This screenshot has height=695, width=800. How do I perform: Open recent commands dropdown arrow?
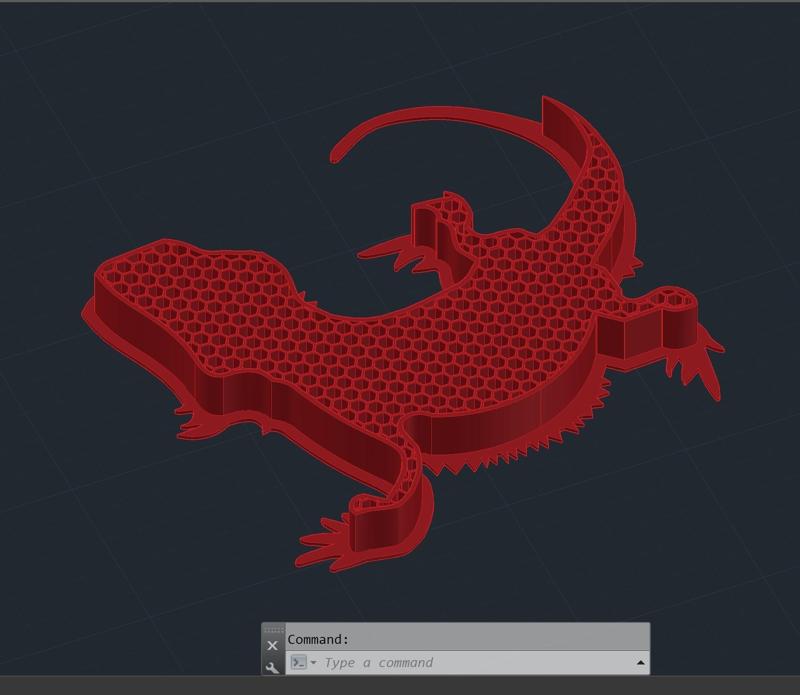pos(313,663)
